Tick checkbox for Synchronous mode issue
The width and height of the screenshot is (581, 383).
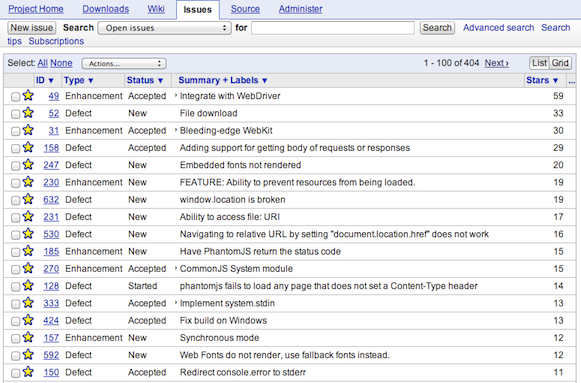tap(15, 339)
